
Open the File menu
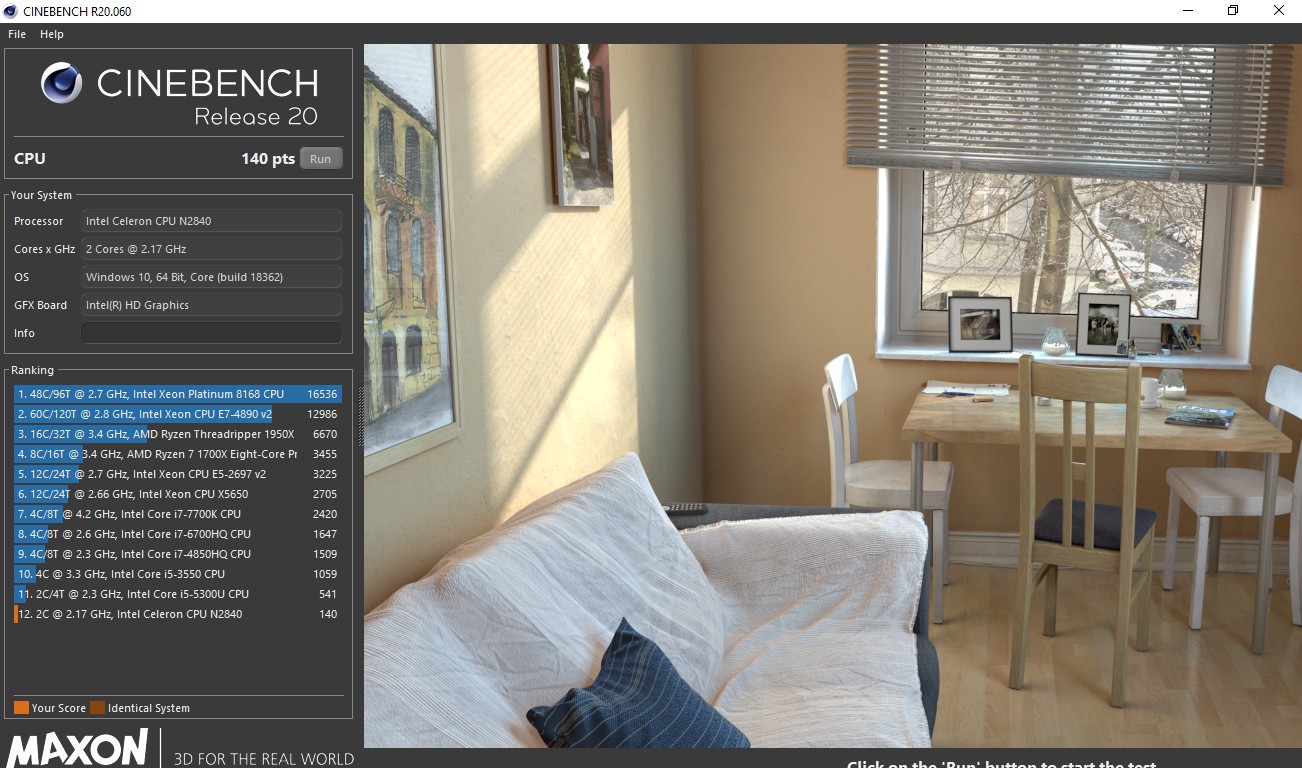click(17, 34)
